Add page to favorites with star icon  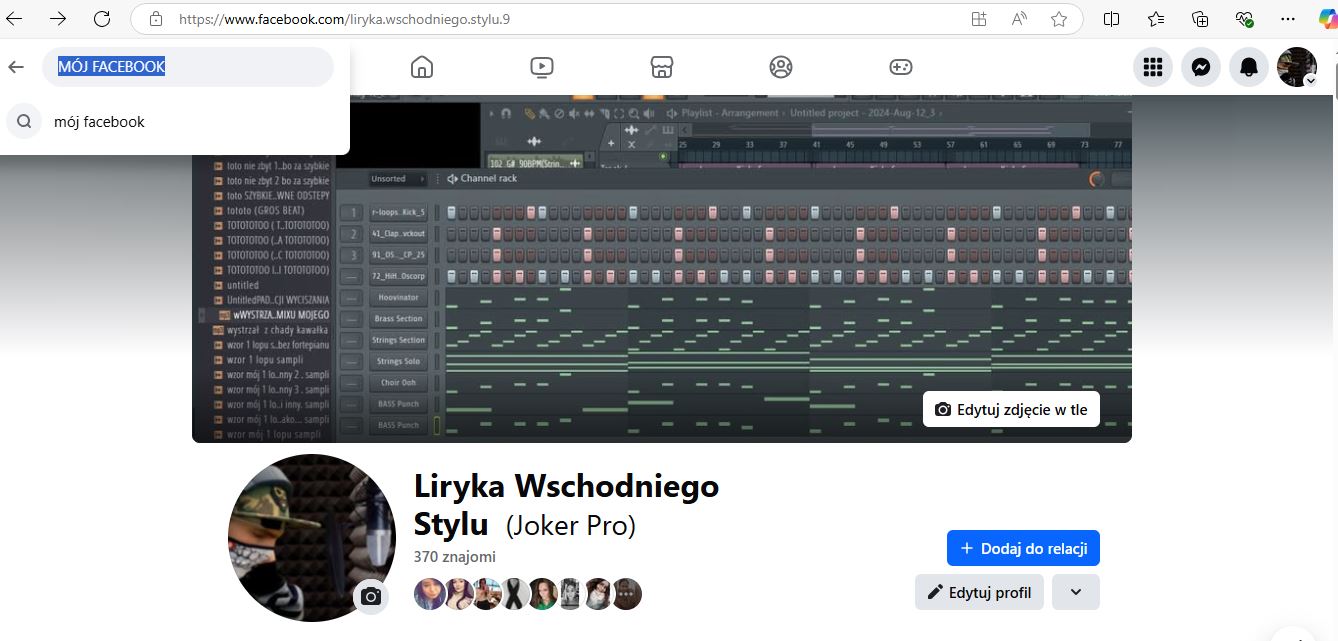(x=1059, y=19)
